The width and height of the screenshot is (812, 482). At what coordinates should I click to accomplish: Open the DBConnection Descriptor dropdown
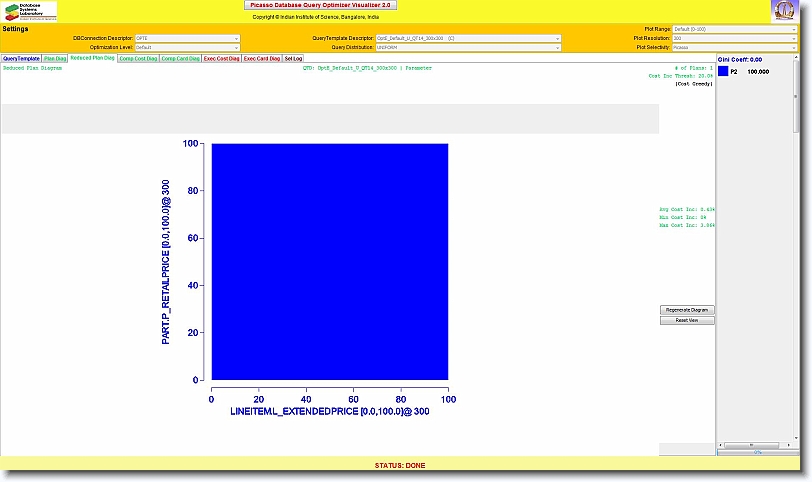click(187, 38)
